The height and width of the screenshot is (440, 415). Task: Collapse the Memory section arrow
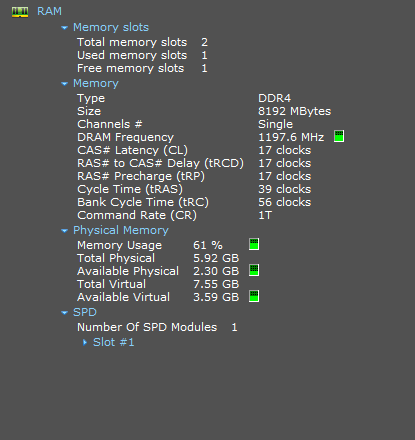pyautogui.click(x=65, y=84)
